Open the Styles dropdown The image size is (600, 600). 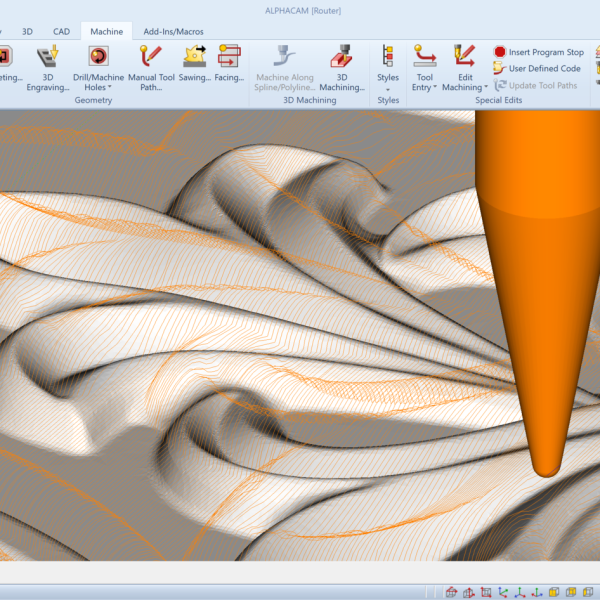pyautogui.click(x=388, y=88)
